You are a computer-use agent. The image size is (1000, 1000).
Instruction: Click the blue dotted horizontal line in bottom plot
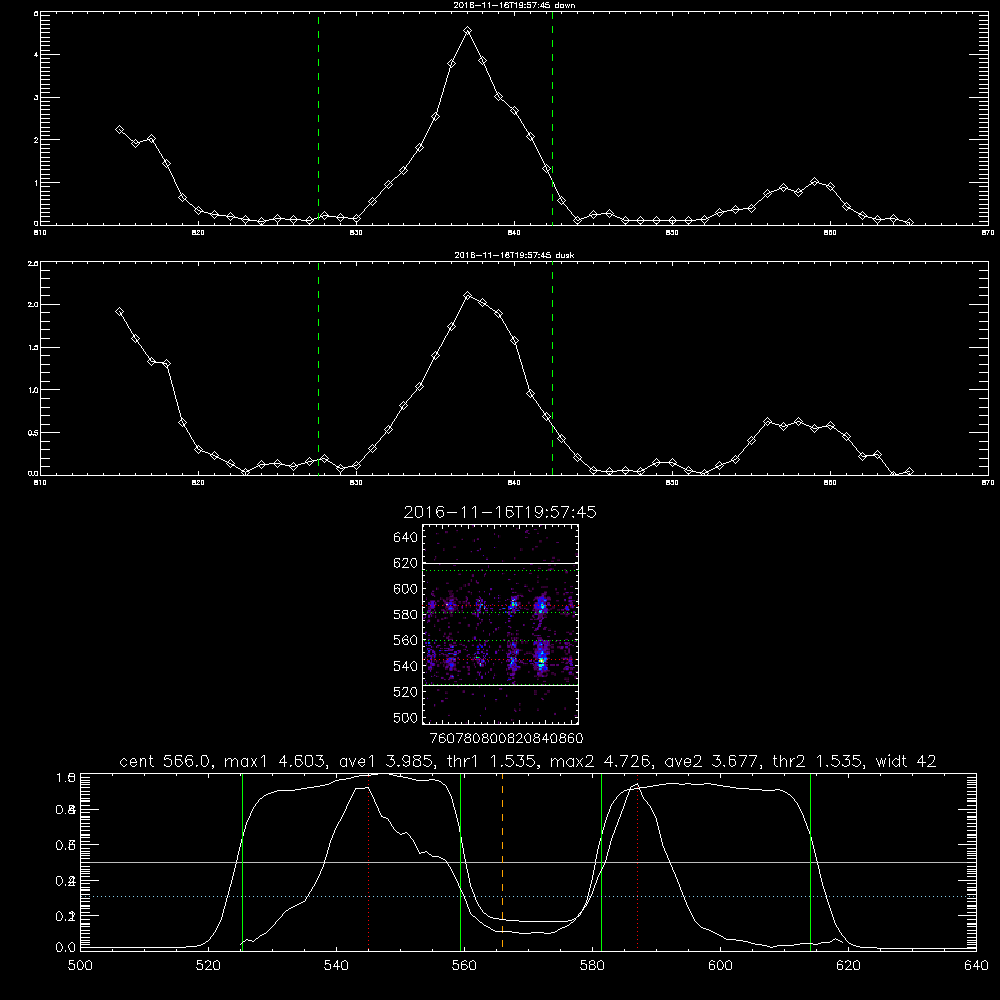[x=528, y=897]
